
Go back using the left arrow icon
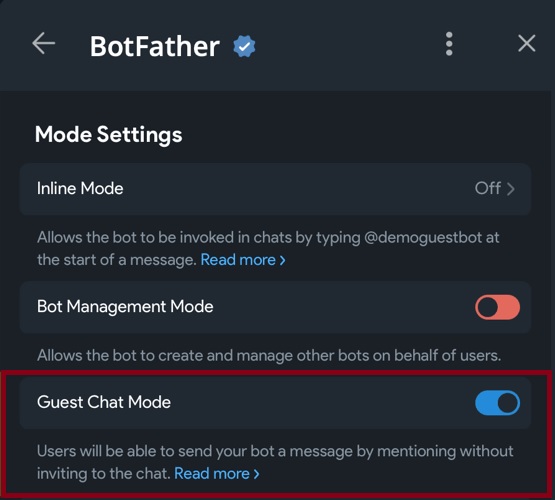(x=44, y=44)
